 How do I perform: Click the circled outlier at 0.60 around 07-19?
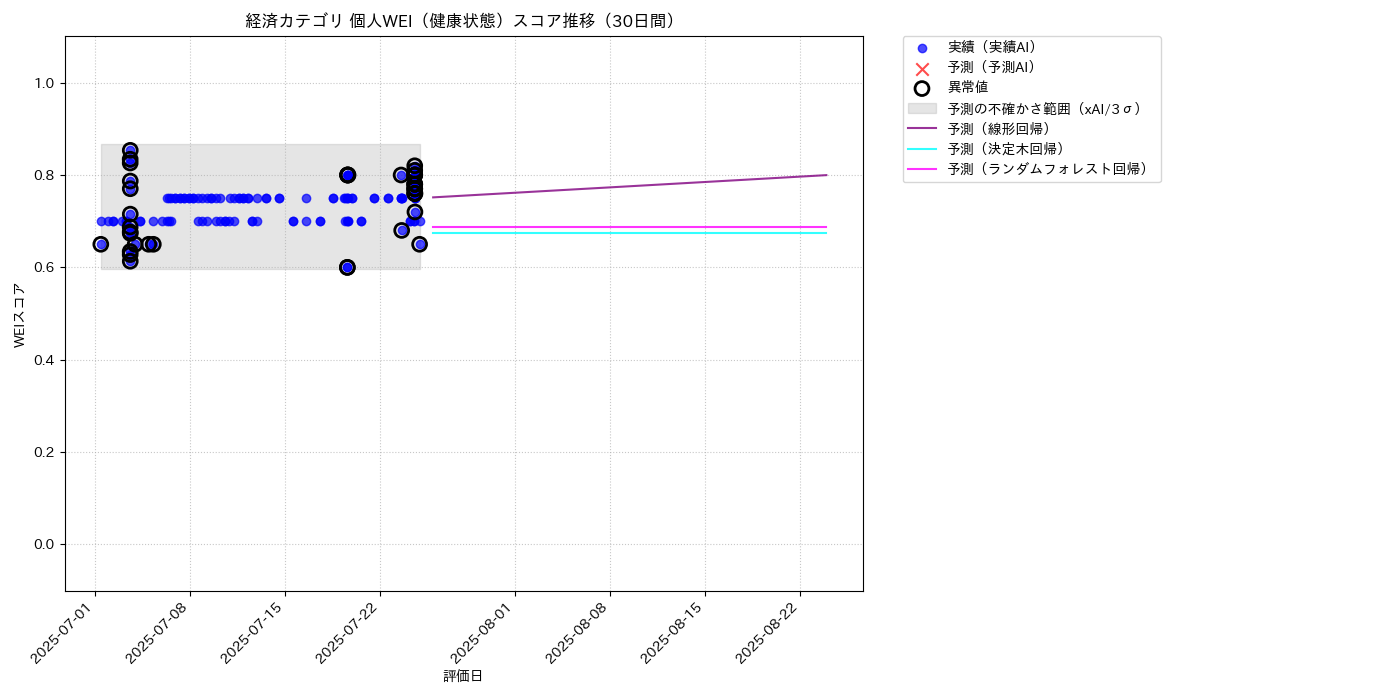coord(347,267)
